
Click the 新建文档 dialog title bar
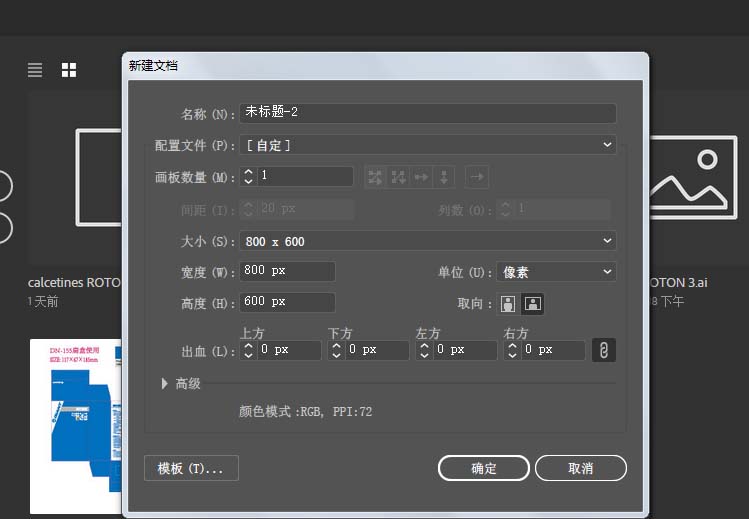pyautogui.click(x=385, y=66)
